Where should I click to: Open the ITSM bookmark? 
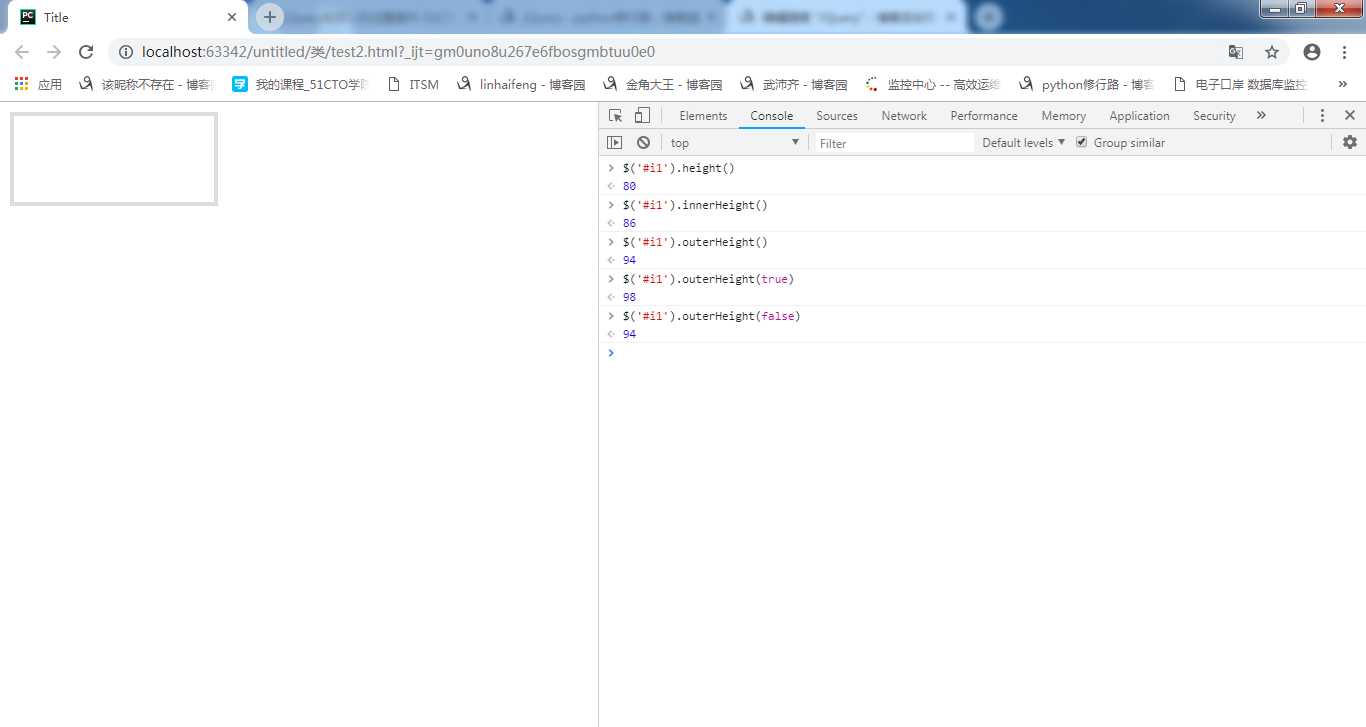[x=412, y=84]
